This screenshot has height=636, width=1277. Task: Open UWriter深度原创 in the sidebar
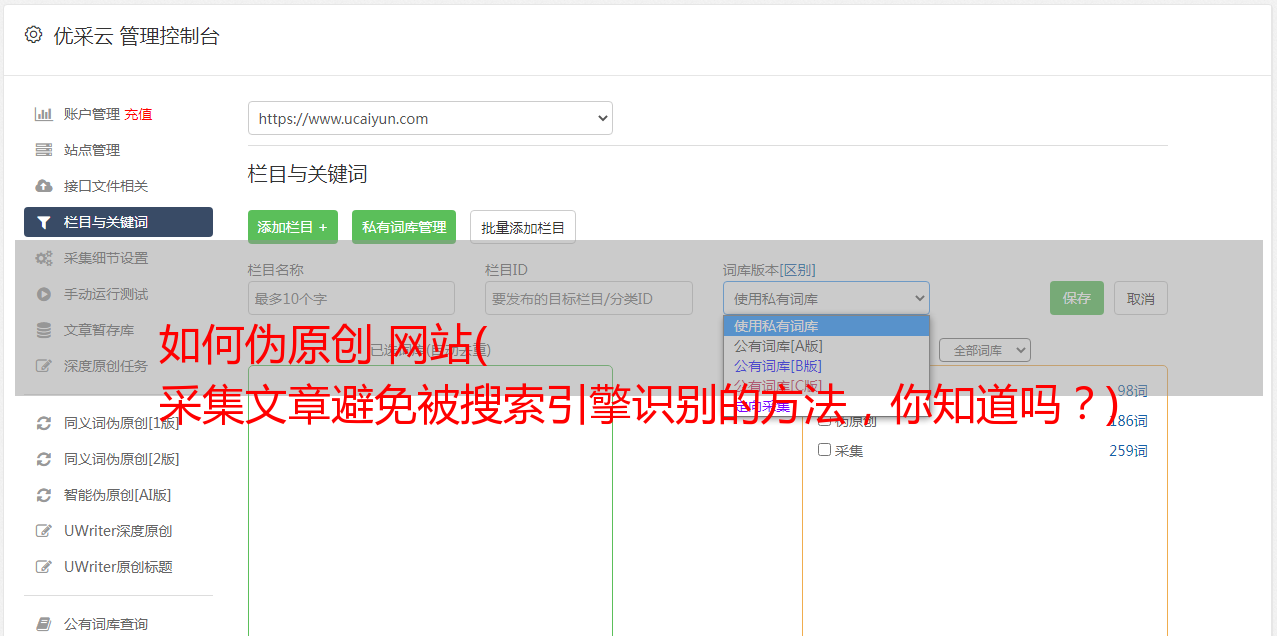pos(118,531)
